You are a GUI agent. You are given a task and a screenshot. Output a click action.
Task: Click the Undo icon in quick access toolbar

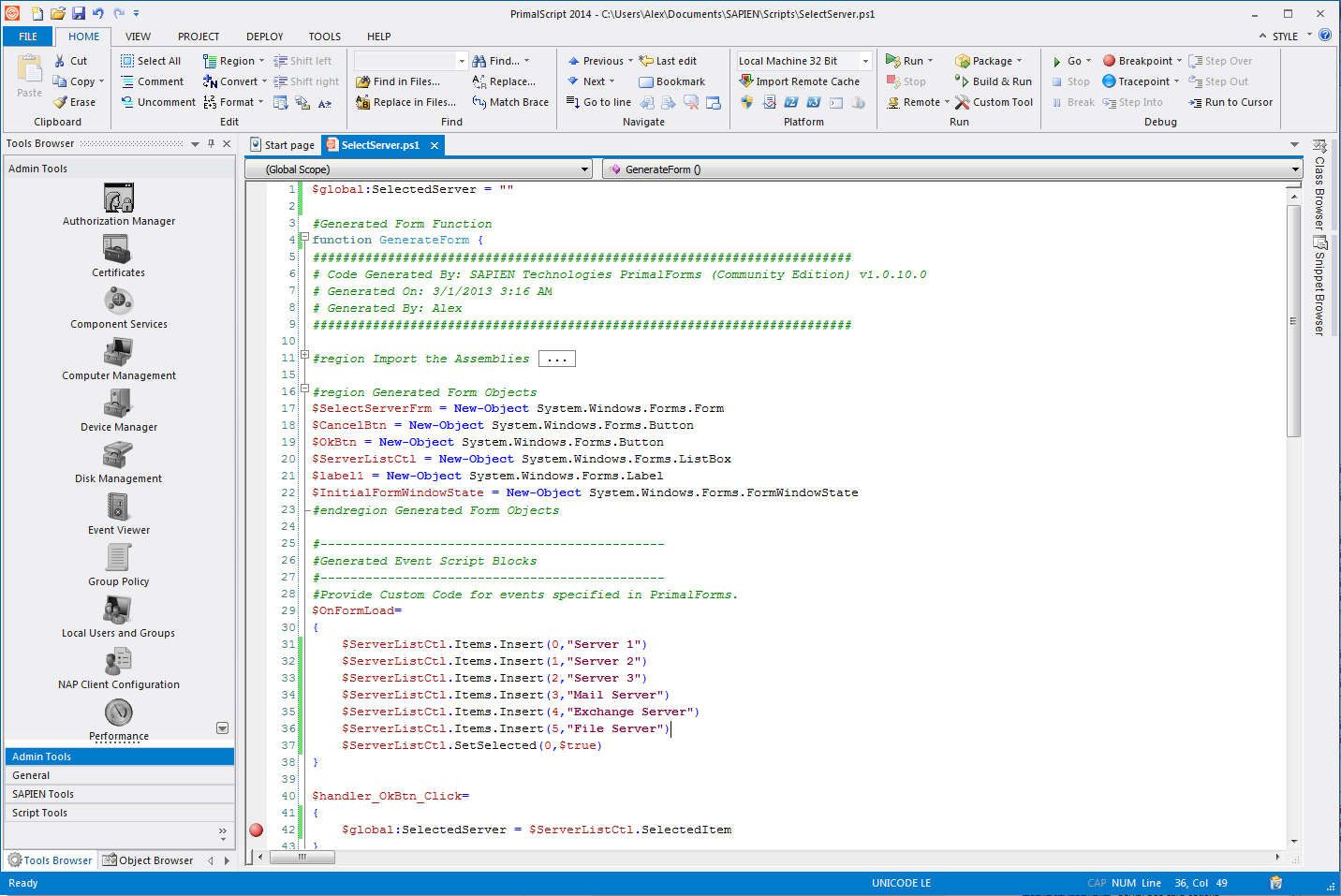(x=98, y=13)
